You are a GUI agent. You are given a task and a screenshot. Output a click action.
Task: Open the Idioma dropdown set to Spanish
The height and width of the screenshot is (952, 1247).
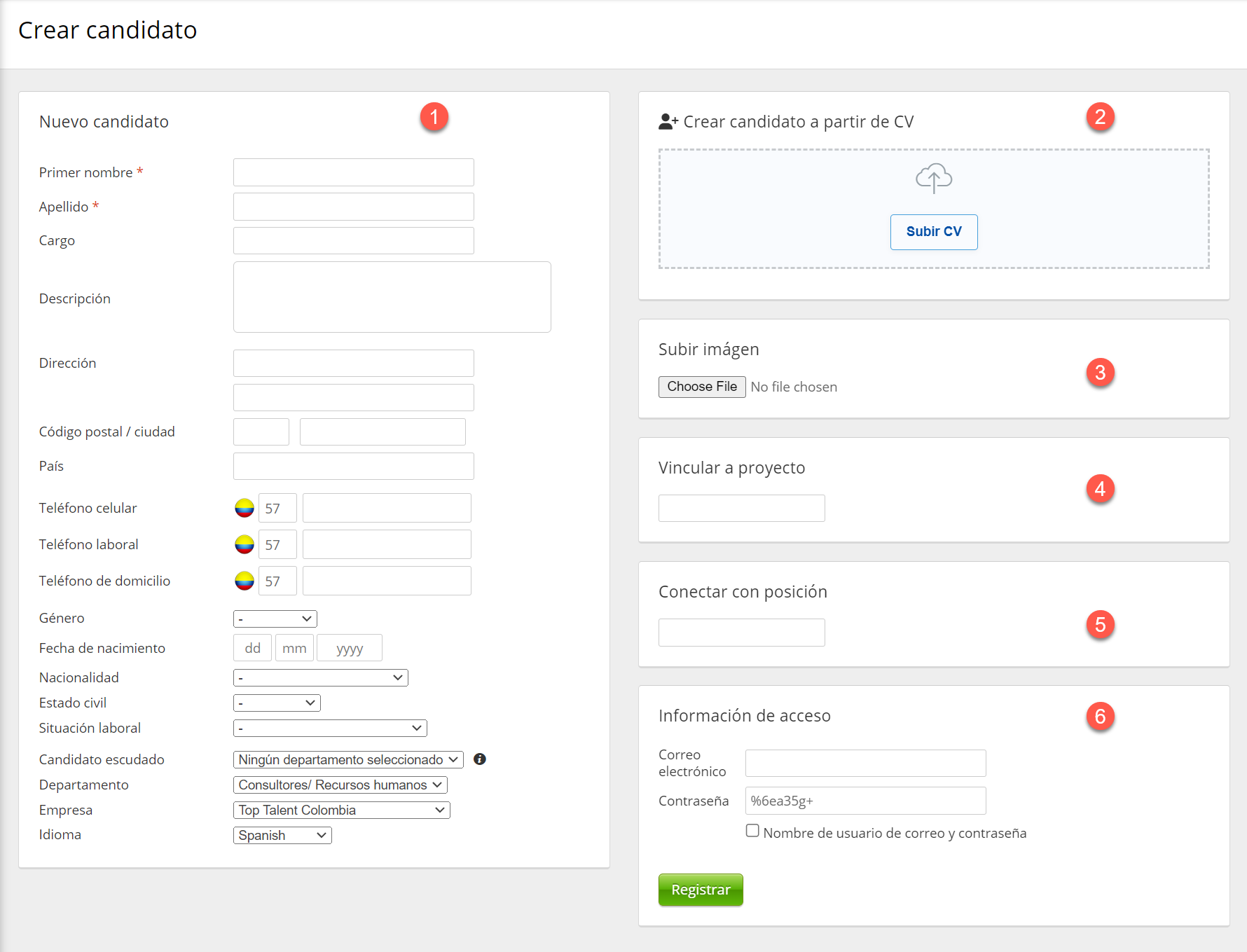[x=282, y=836]
